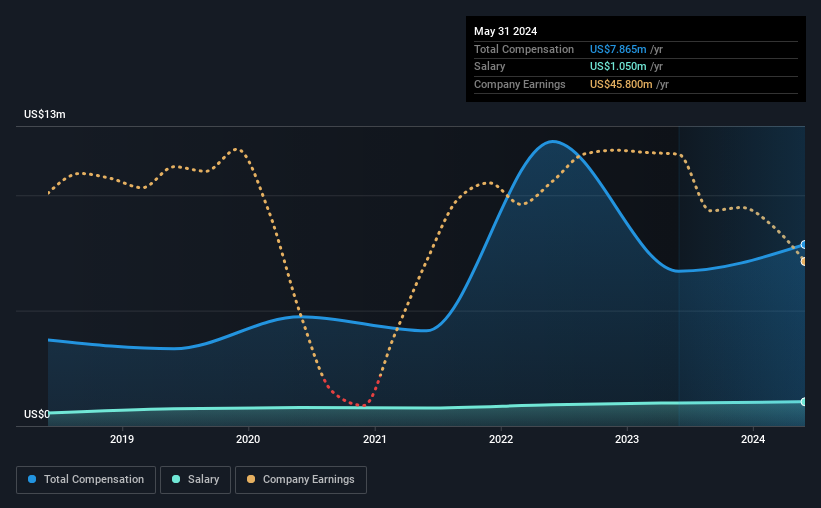
Task: Select the 2022 x-axis label
Action: [501, 439]
